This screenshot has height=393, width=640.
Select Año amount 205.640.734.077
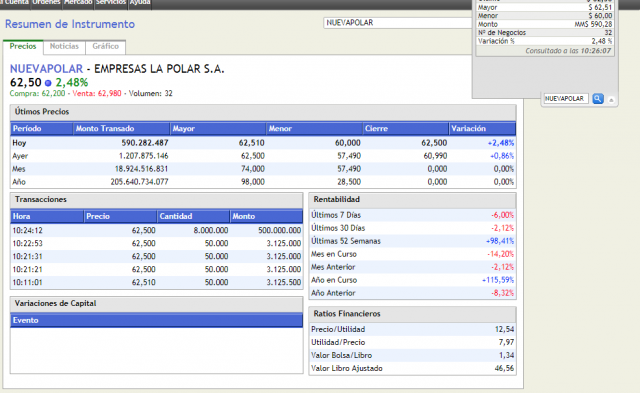point(139,182)
